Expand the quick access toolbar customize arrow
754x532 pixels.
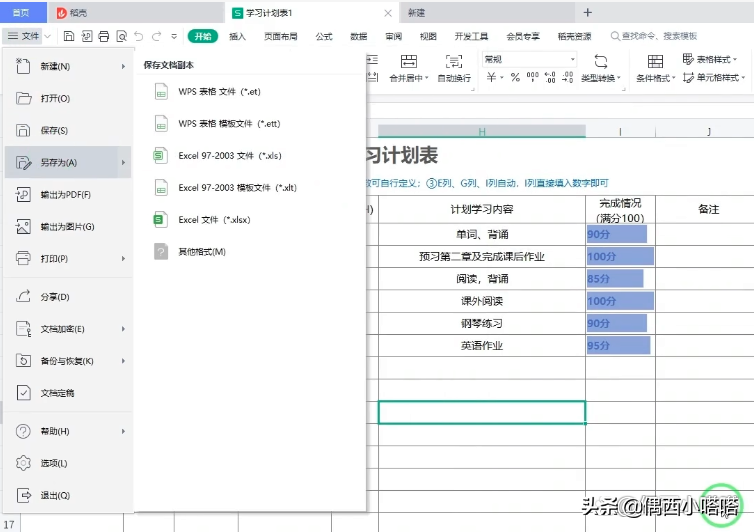[174, 36]
